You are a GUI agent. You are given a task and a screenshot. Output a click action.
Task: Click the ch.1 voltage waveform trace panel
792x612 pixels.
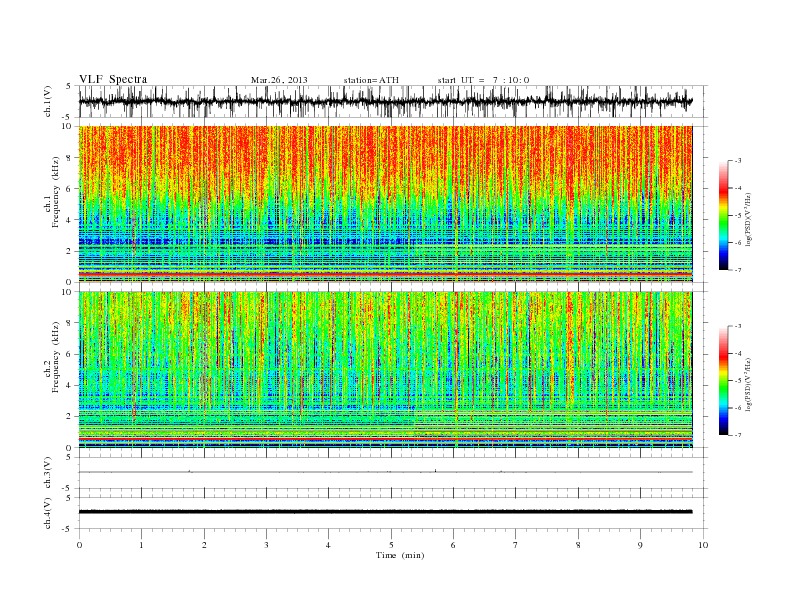392,101
